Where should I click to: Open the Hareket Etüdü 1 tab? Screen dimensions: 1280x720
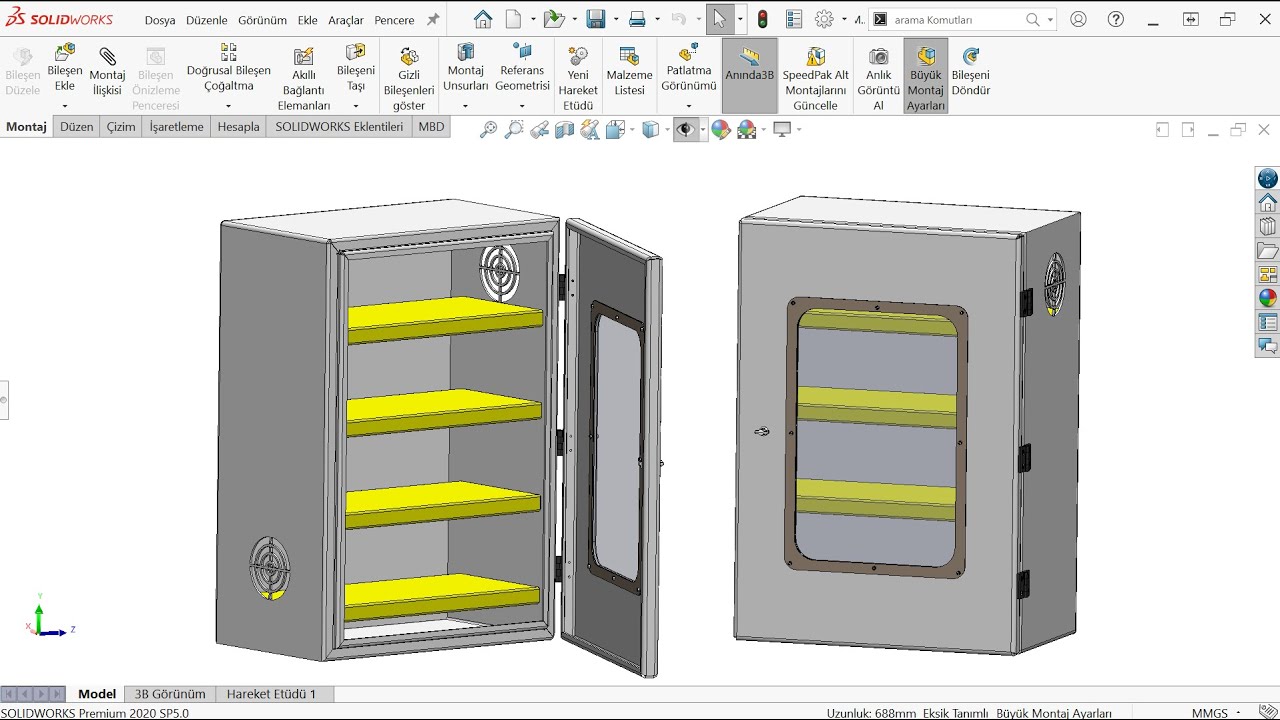tap(271, 693)
